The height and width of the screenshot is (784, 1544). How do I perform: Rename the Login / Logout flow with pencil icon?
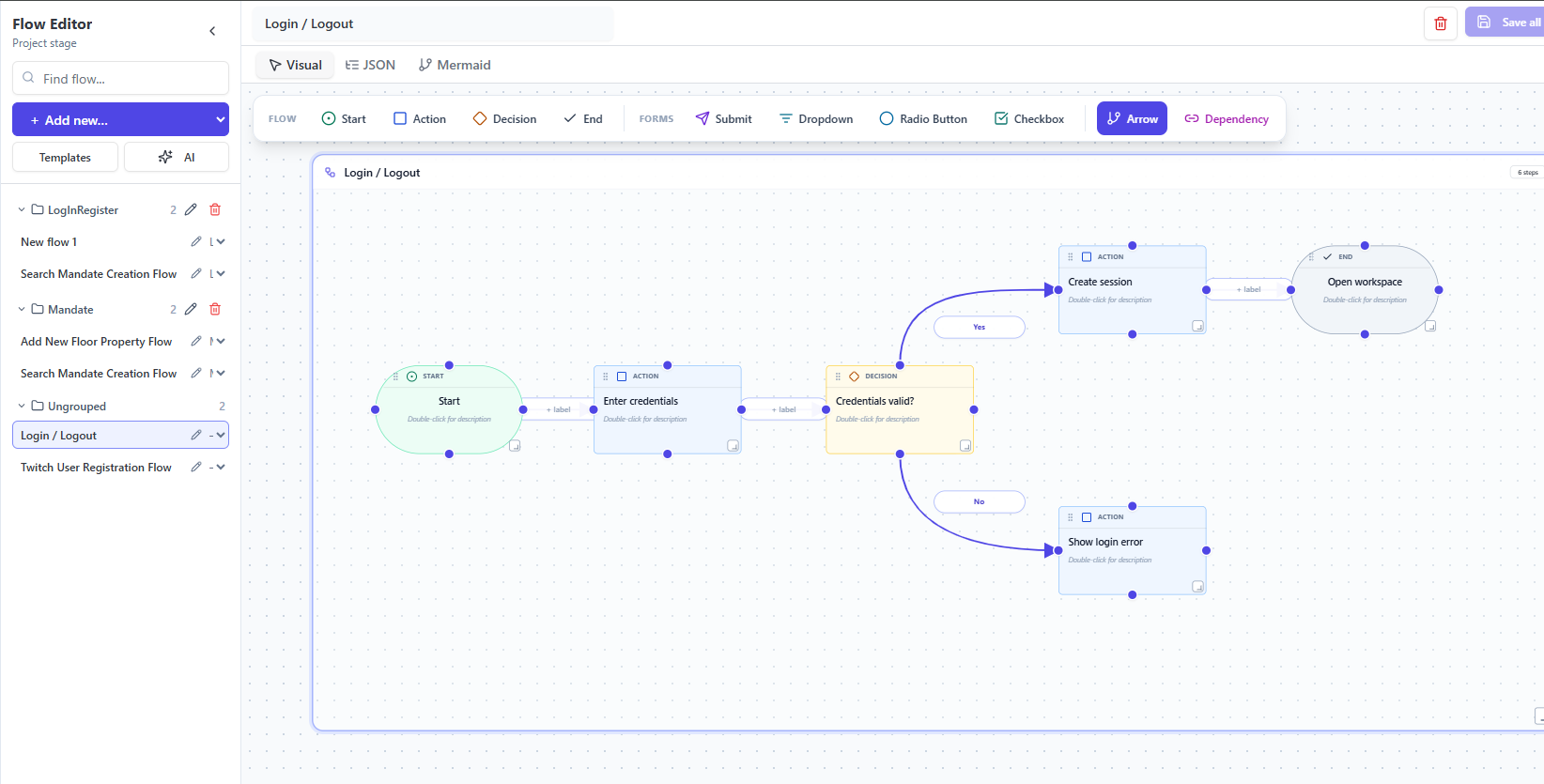(x=196, y=435)
